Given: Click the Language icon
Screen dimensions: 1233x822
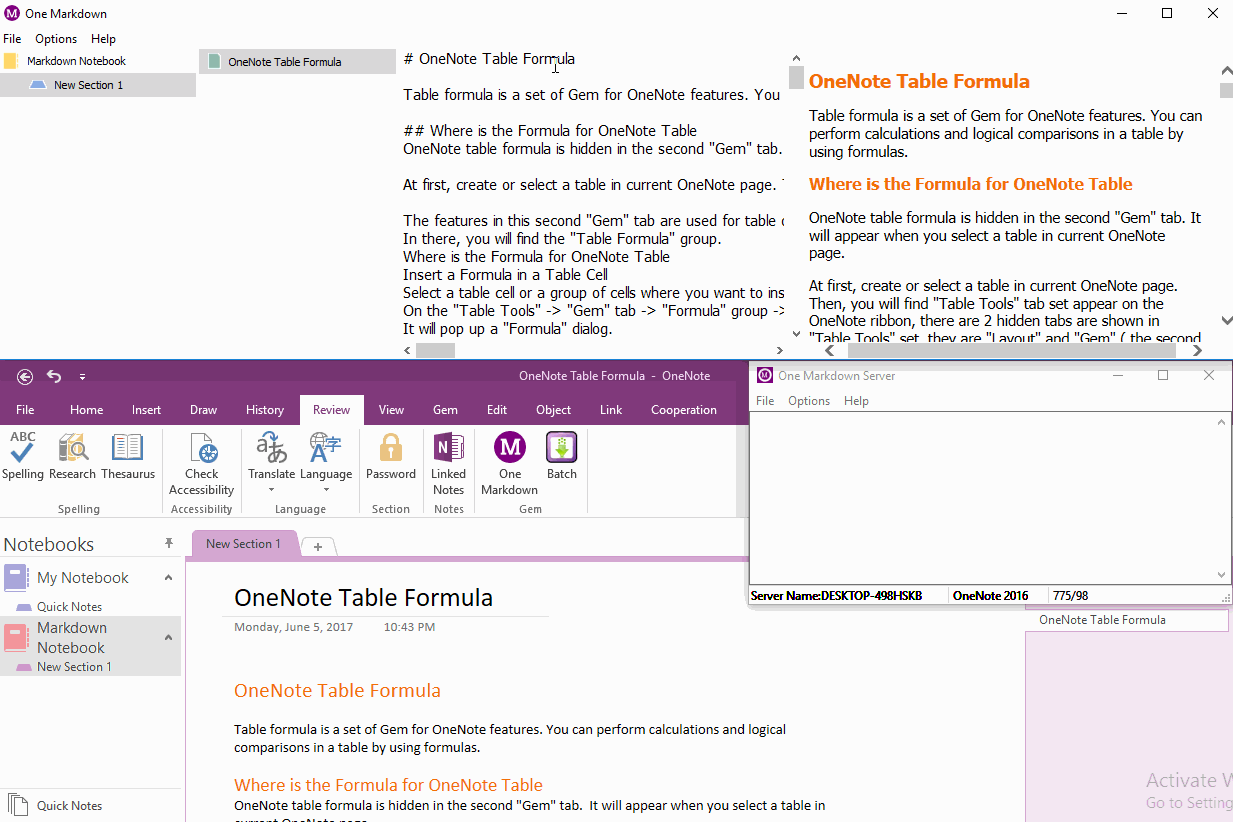Looking at the screenshot, I should 326,447.
